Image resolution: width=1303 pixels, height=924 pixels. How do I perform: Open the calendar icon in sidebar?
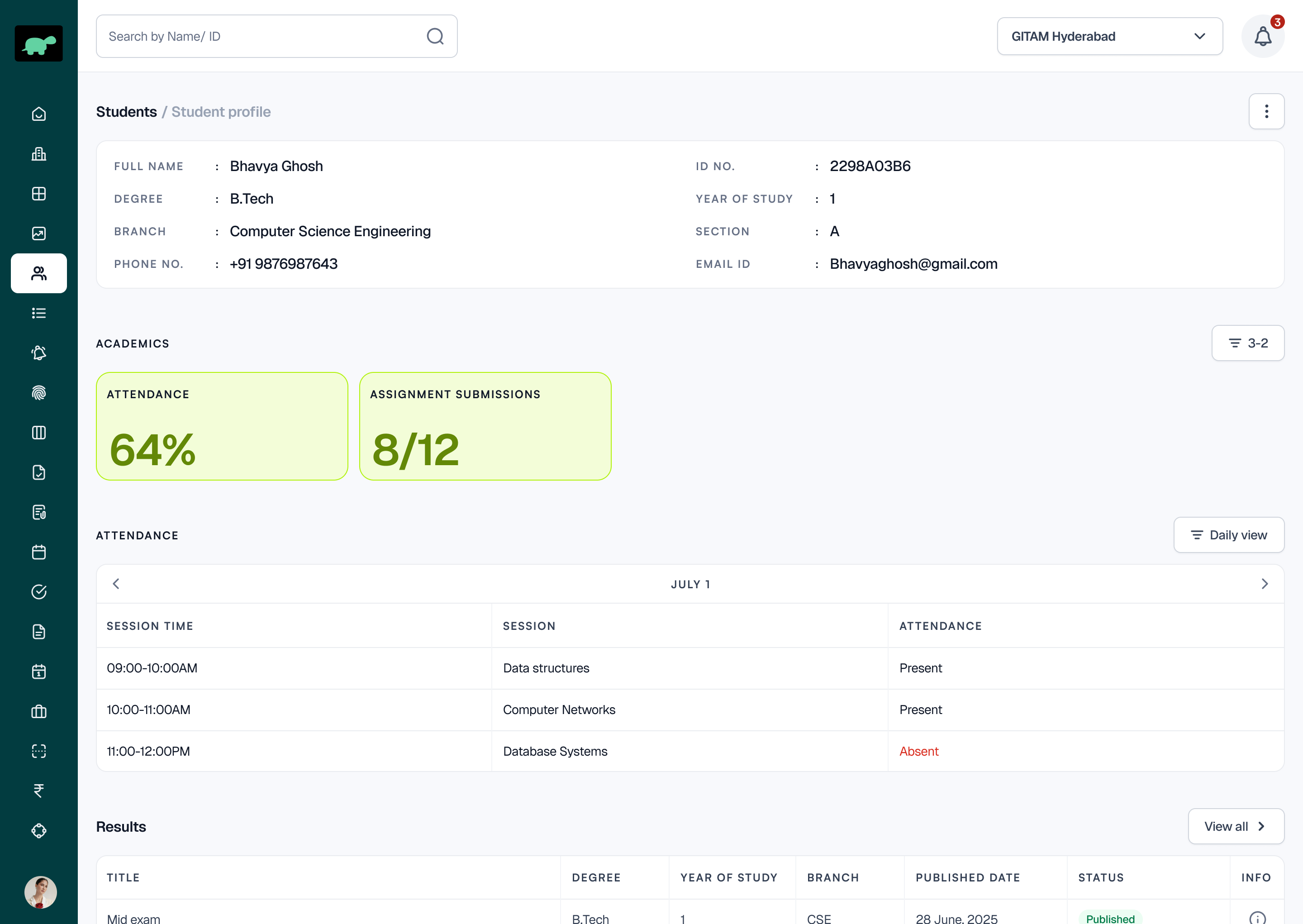point(38,552)
